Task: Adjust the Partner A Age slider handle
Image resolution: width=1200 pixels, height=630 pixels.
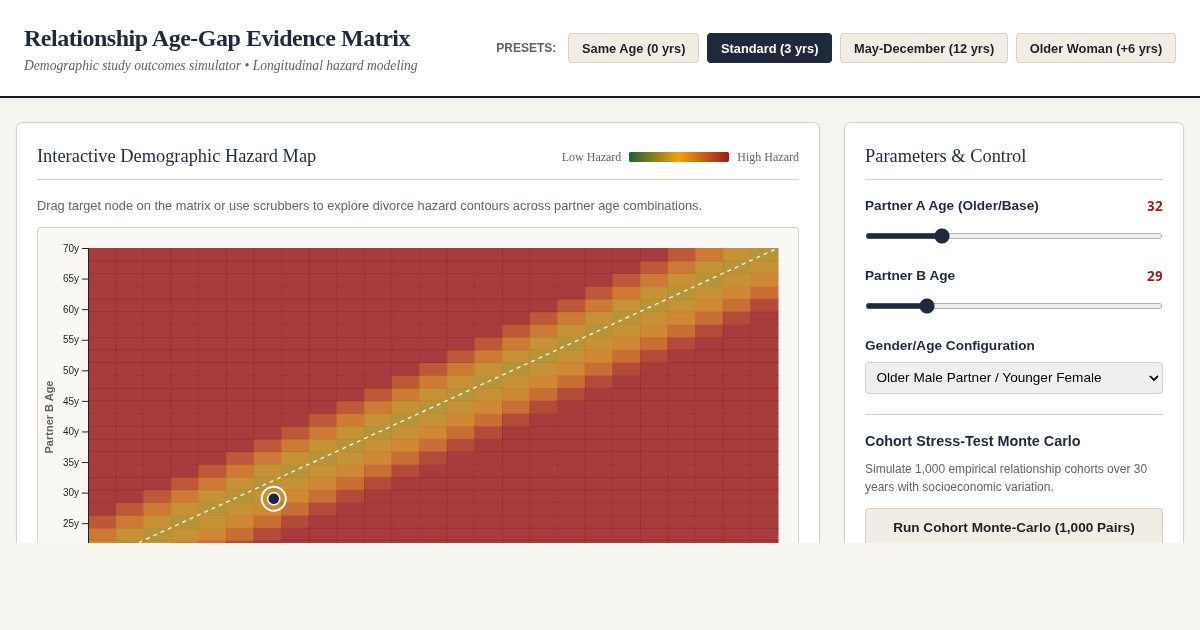Action: tap(942, 236)
